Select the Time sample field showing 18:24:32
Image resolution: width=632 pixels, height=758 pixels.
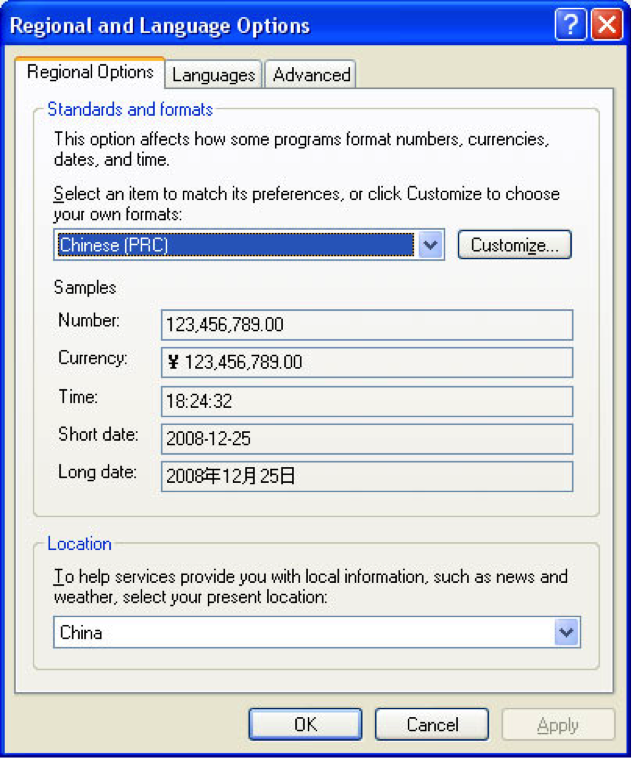pyautogui.click(x=366, y=401)
